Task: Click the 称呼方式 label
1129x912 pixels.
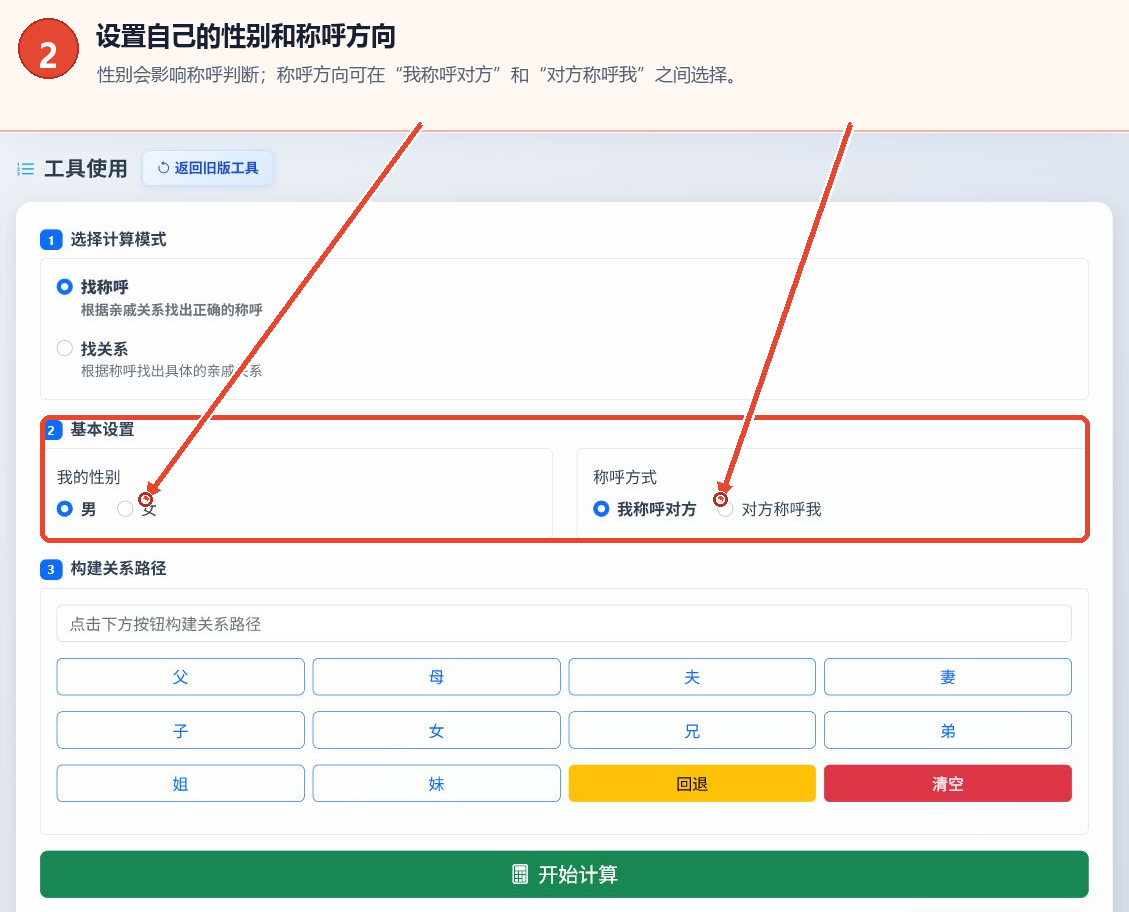Action: pos(625,477)
